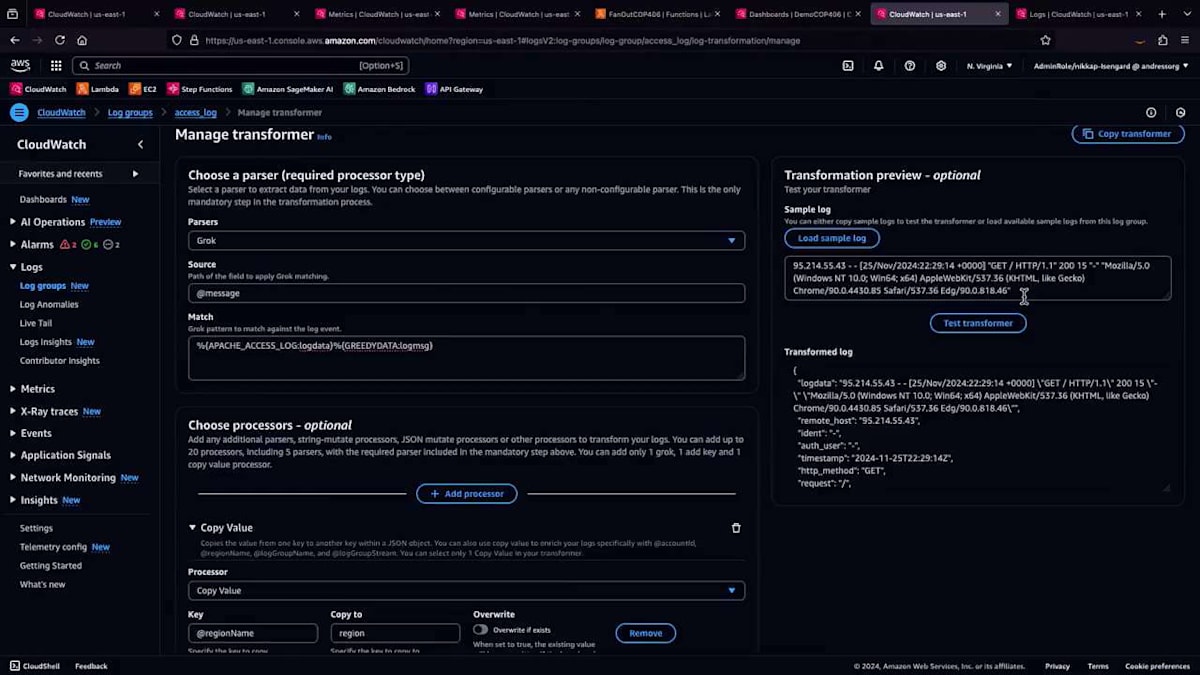Collapse the Copy Value section
The image size is (1200, 675).
(x=193, y=528)
